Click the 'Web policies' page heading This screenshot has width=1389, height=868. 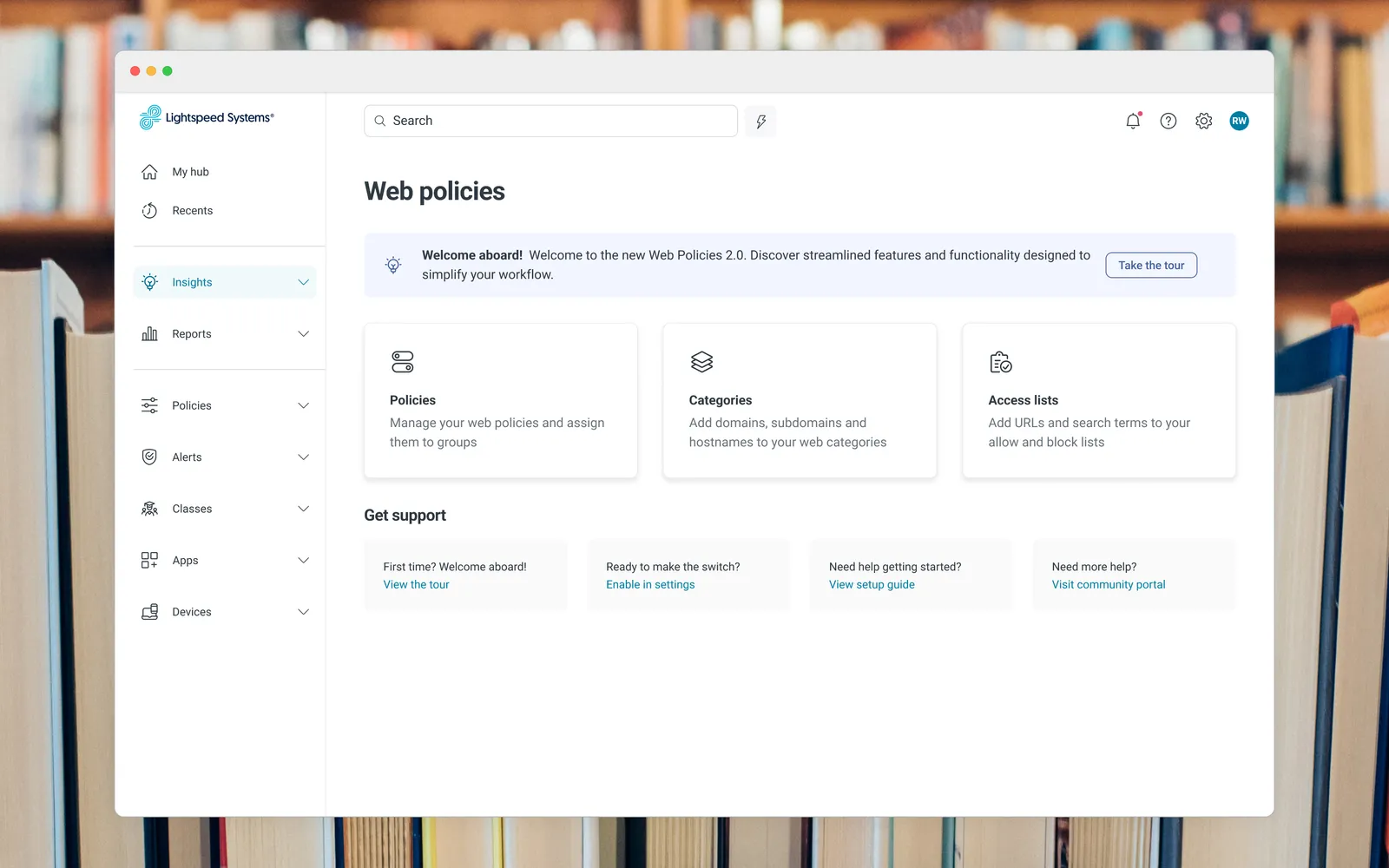(434, 191)
